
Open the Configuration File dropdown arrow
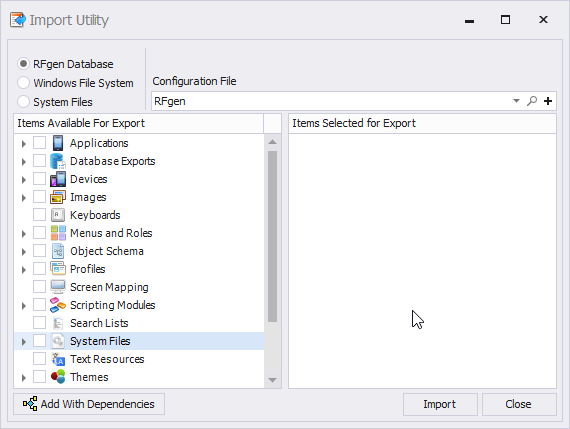tap(516, 101)
